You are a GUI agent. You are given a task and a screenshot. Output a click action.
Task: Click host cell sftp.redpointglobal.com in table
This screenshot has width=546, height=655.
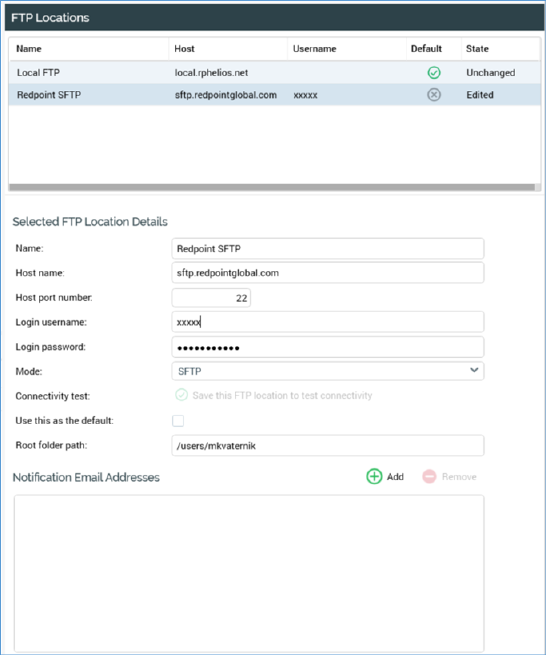(226, 95)
